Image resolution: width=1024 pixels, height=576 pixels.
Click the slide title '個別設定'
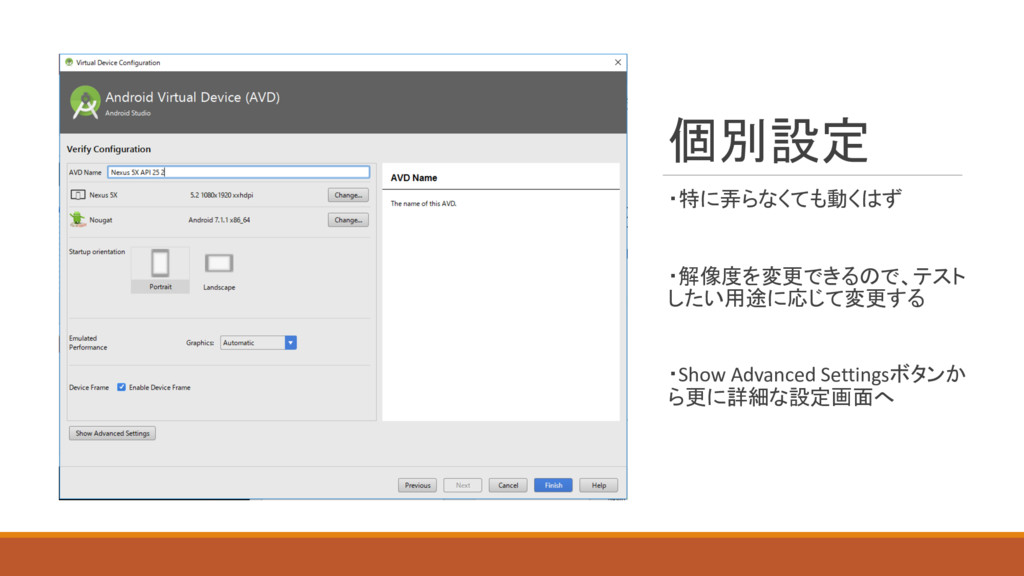pos(769,140)
